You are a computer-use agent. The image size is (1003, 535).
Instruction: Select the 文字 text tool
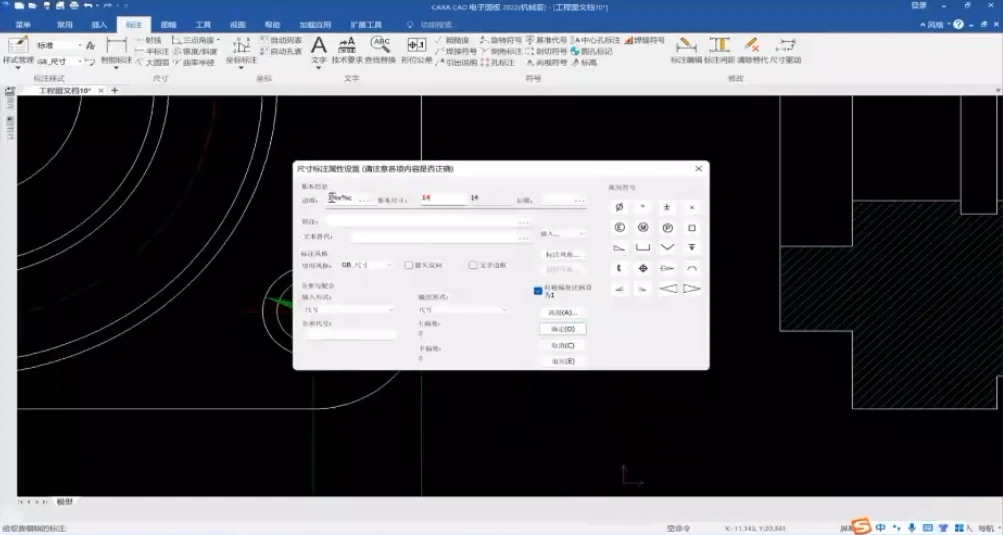coord(319,51)
